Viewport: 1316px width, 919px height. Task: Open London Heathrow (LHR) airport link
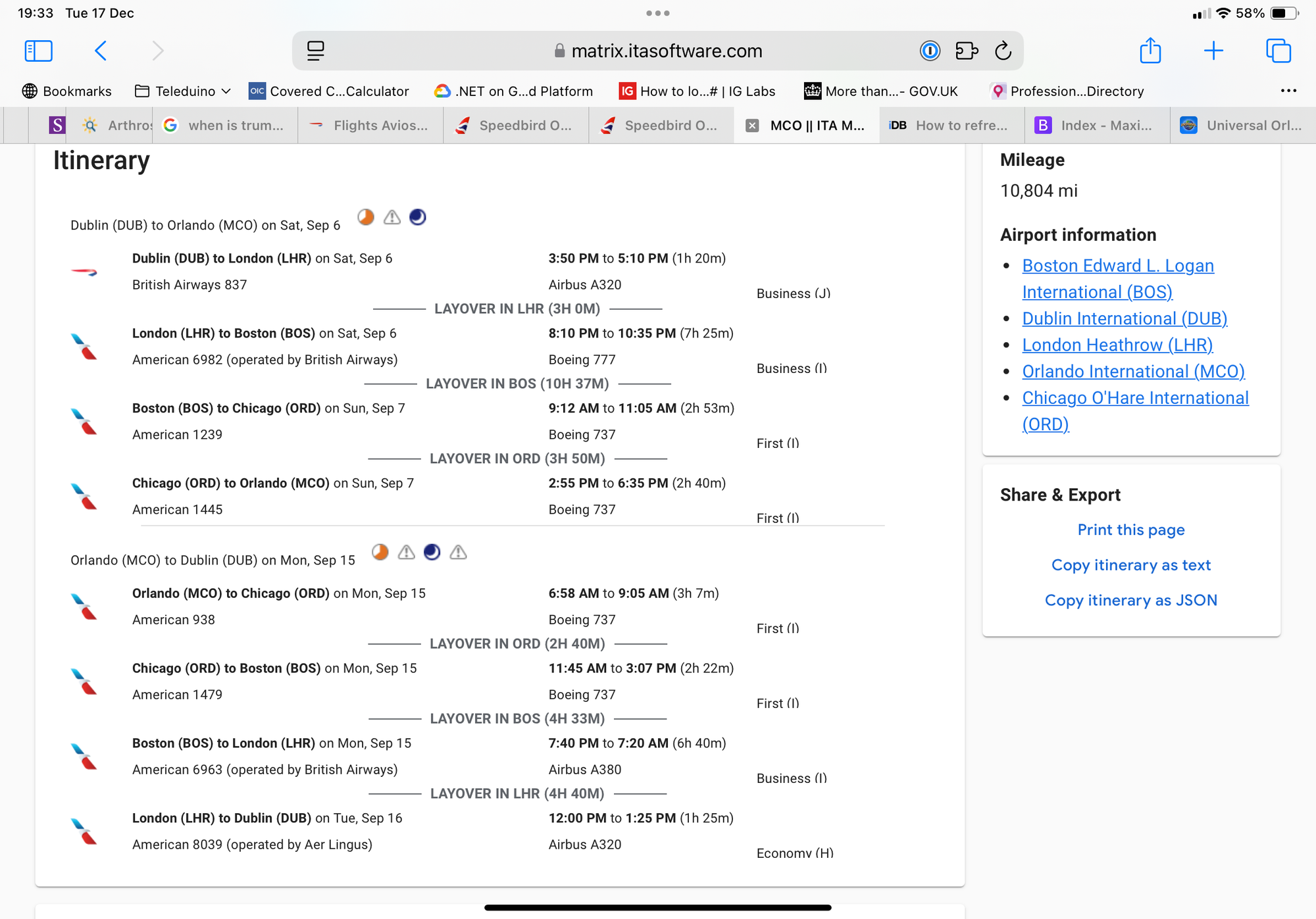click(x=1117, y=345)
